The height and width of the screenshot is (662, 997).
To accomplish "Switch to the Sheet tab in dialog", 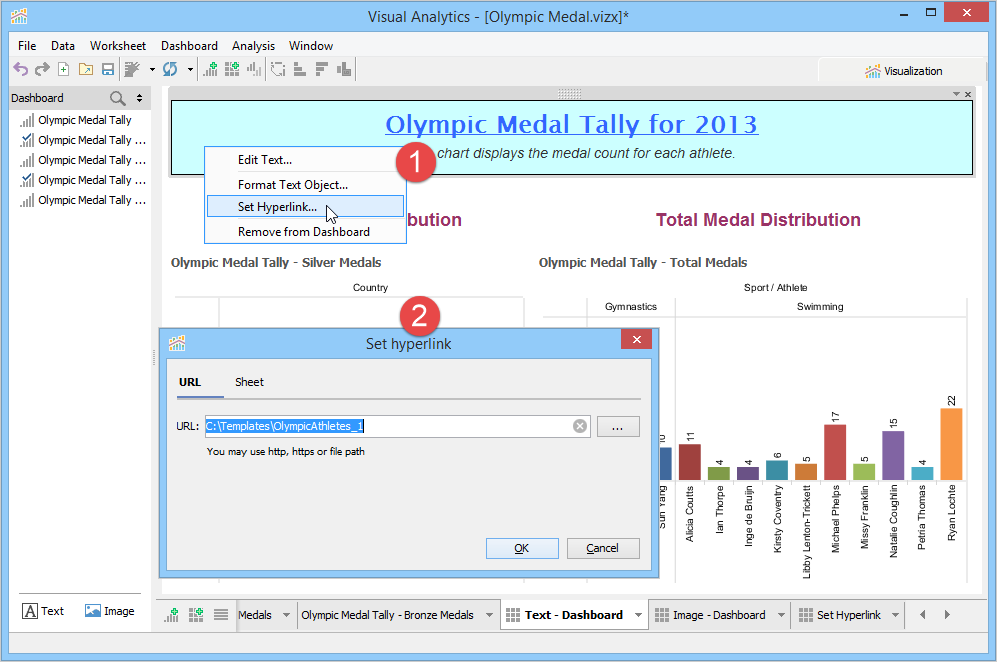I will point(249,382).
